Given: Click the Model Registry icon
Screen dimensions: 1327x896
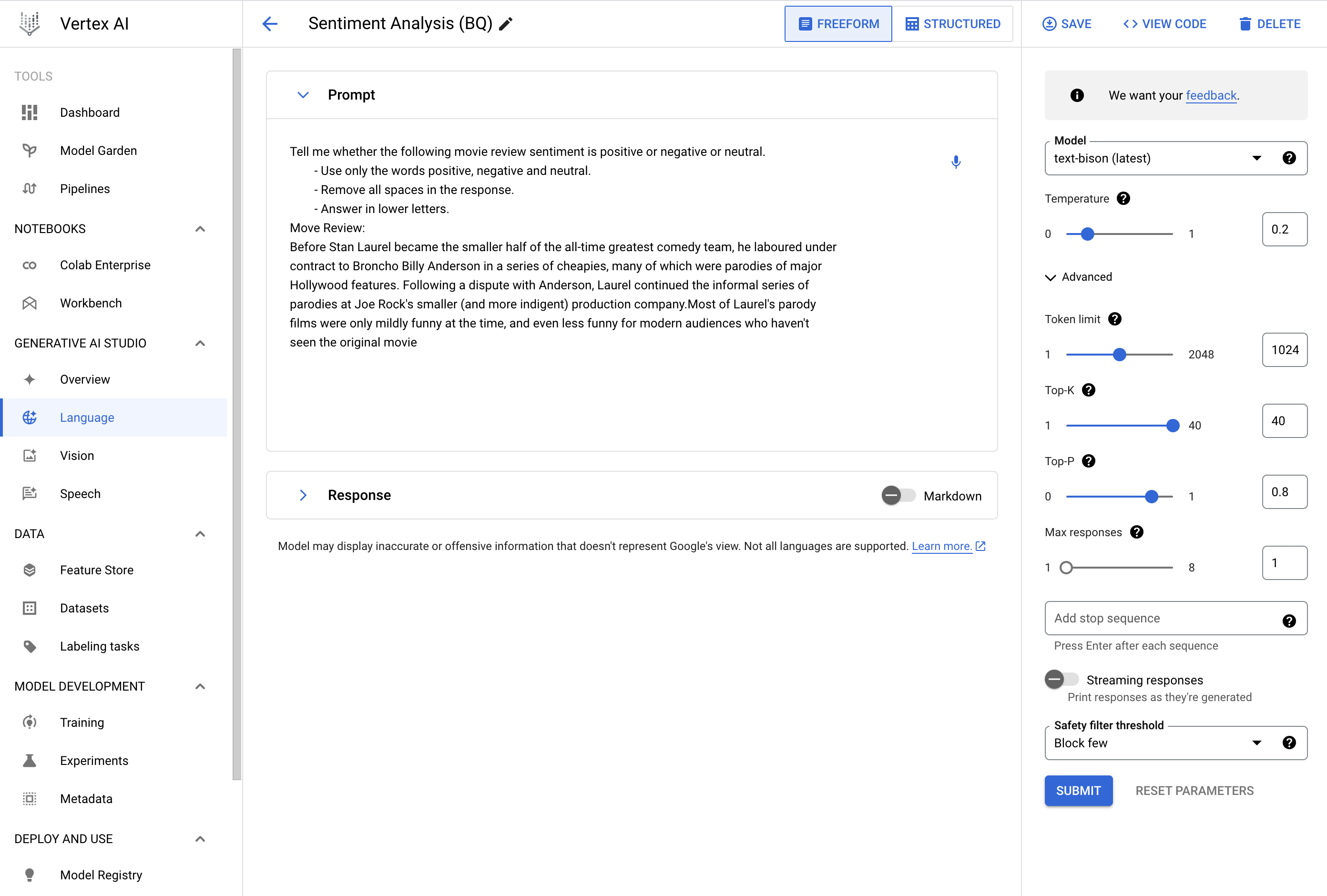Looking at the screenshot, I should tap(28, 876).
